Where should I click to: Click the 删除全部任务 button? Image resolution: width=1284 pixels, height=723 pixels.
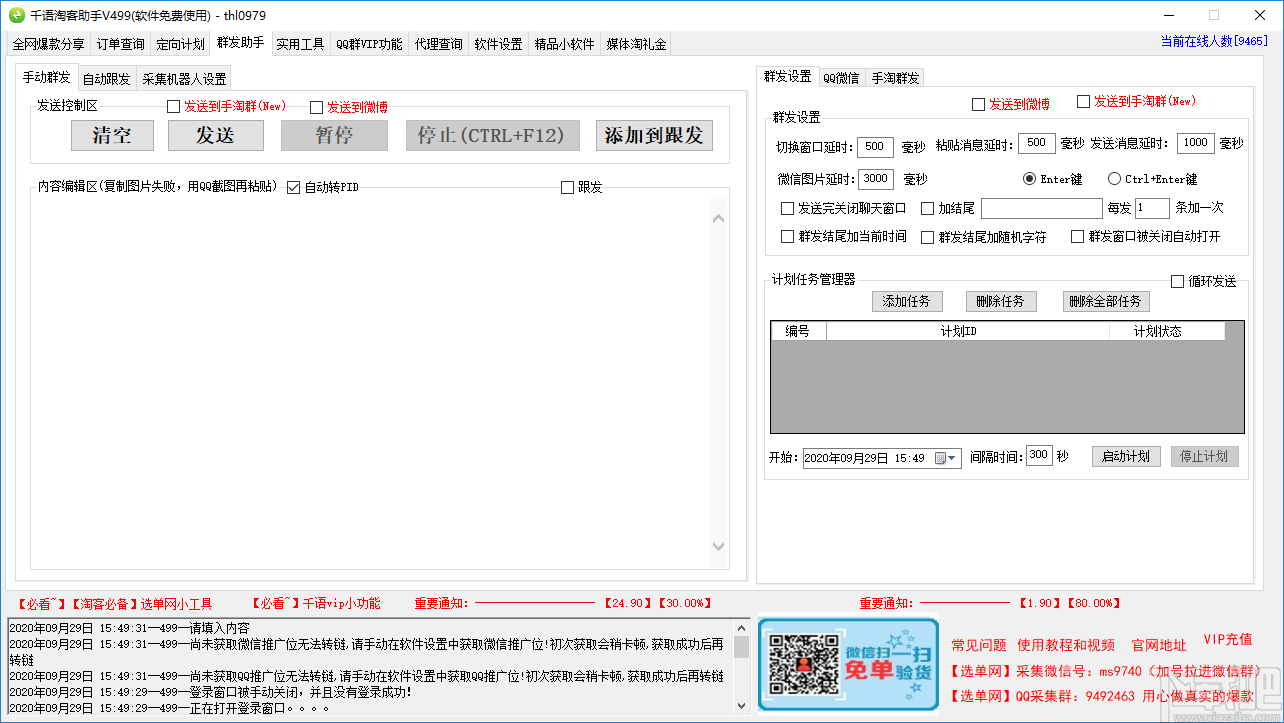coord(1105,301)
